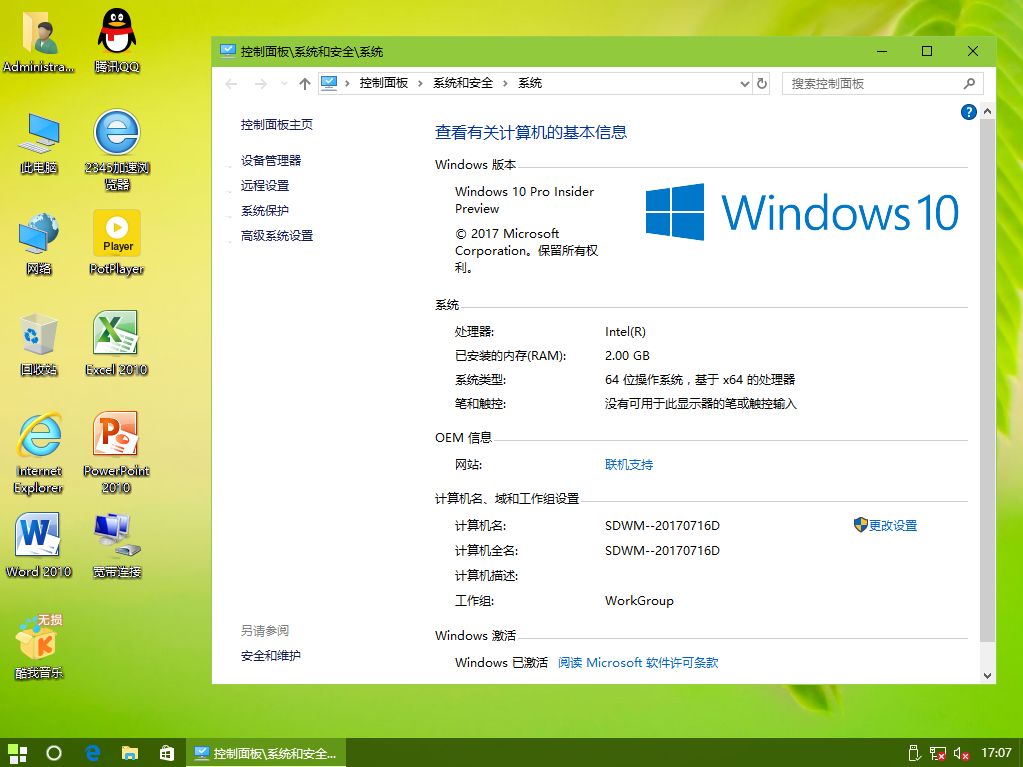Expand the address bar history dropdown
Viewport: 1023px width, 767px height.
(x=744, y=83)
